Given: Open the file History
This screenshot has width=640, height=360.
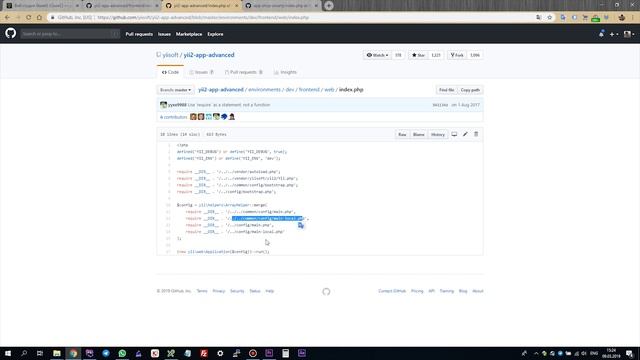Looking at the screenshot, I should (438, 135).
